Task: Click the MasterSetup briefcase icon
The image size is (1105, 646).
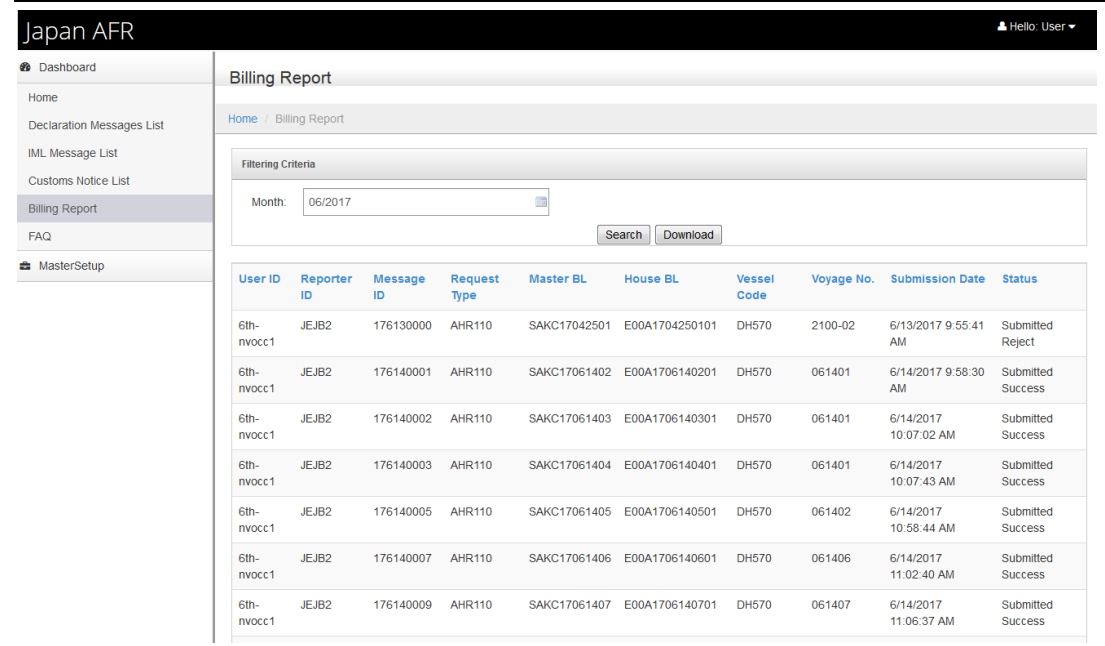Action: 26,266
